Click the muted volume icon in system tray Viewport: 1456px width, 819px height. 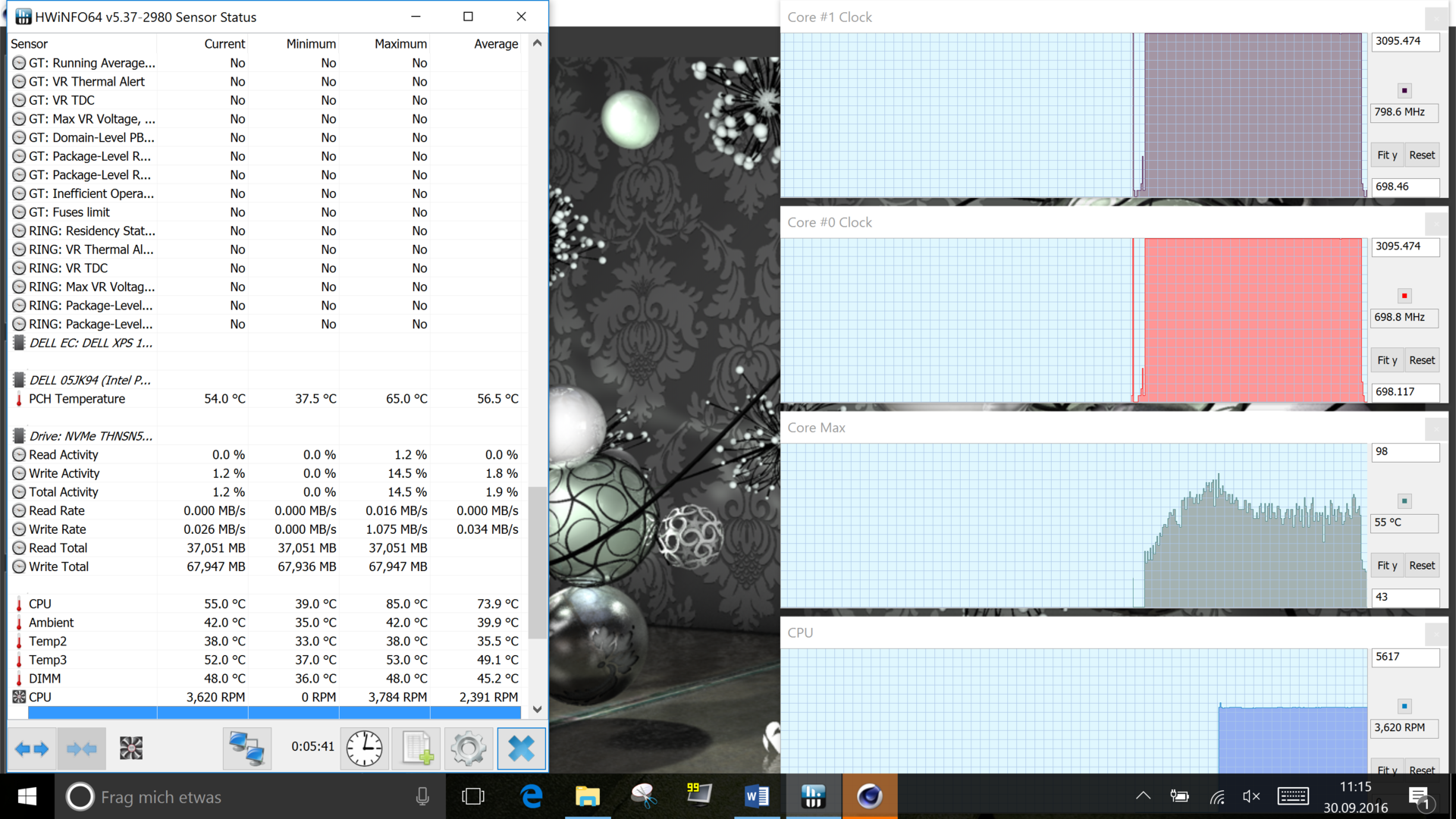click(x=1251, y=796)
